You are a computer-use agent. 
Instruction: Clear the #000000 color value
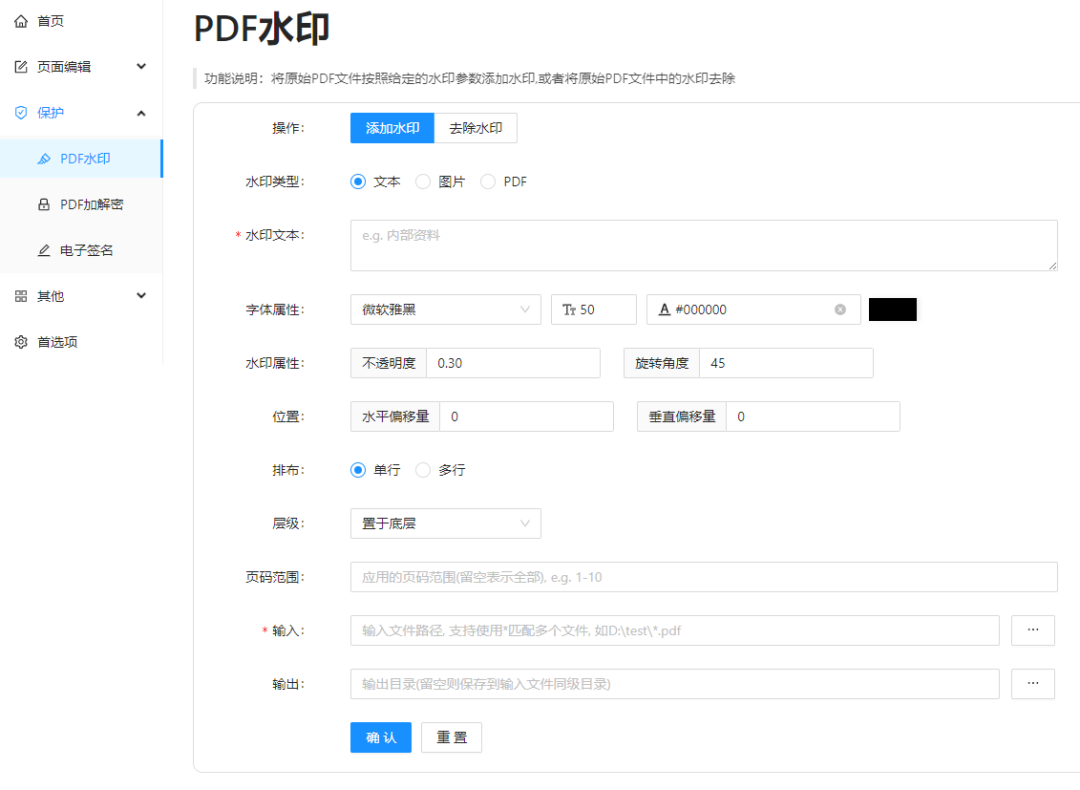pyautogui.click(x=840, y=310)
